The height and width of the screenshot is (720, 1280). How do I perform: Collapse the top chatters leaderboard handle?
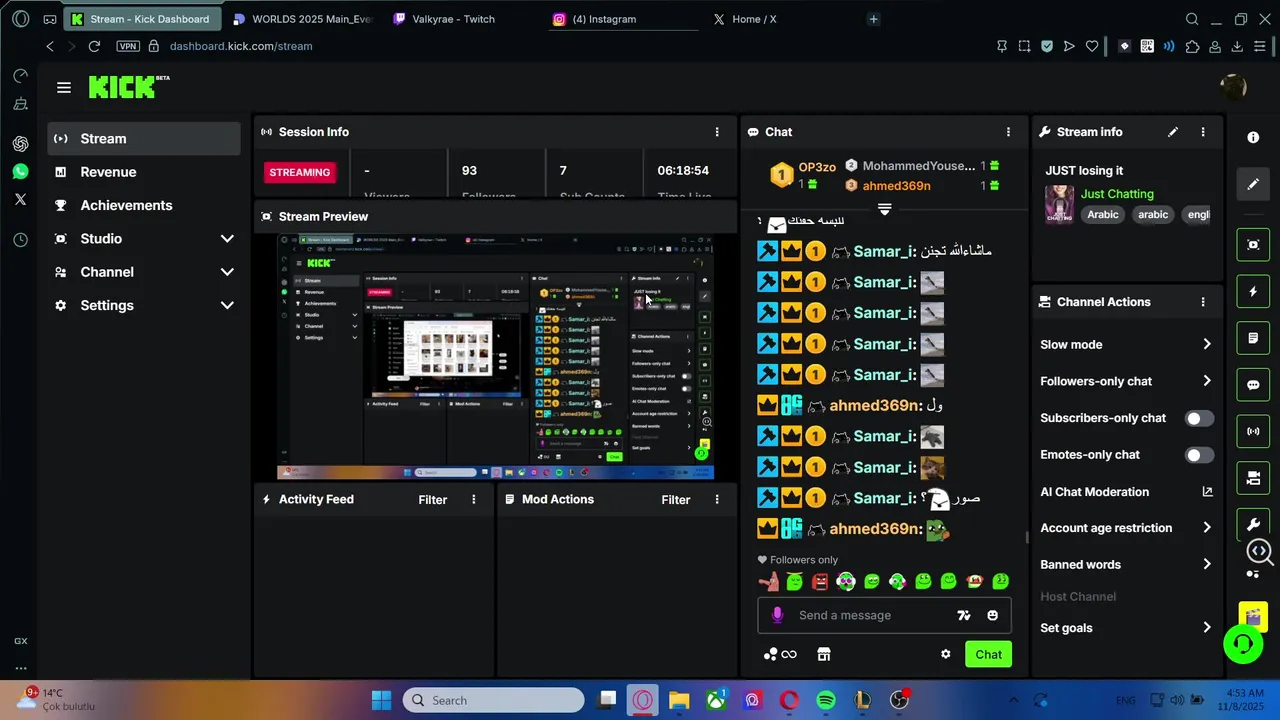(x=884, y=209)
